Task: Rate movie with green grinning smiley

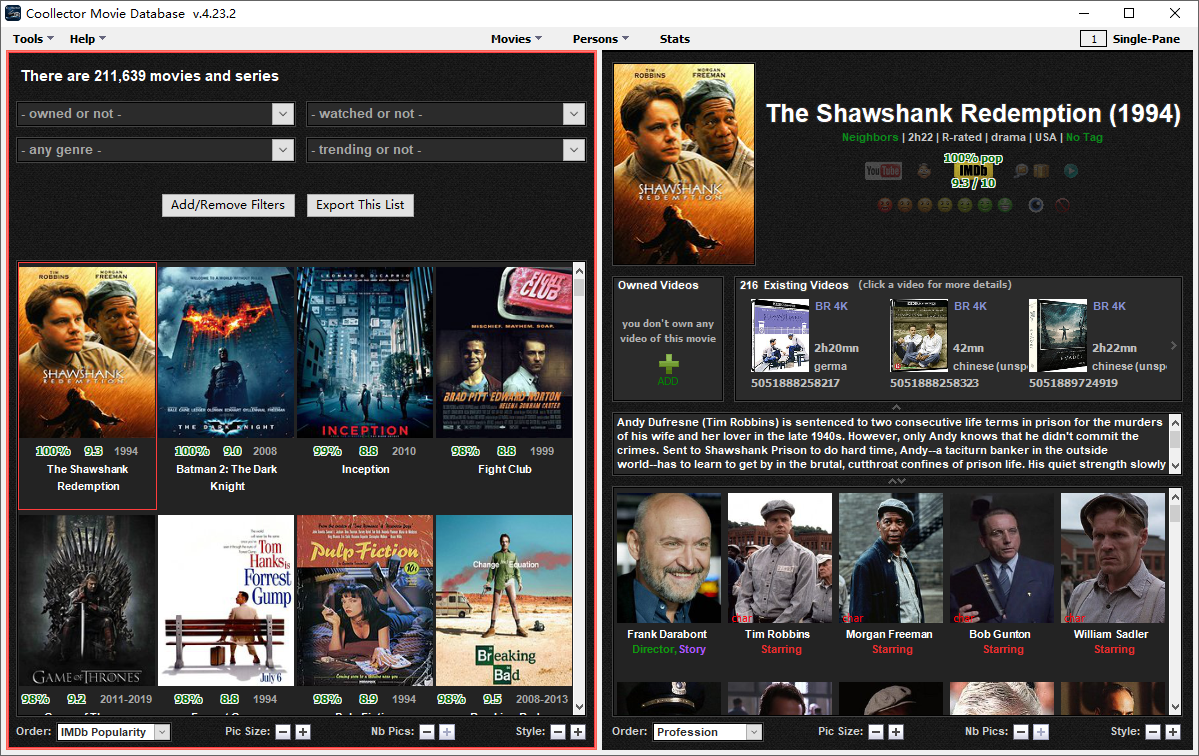Action: coord(1005,205)
